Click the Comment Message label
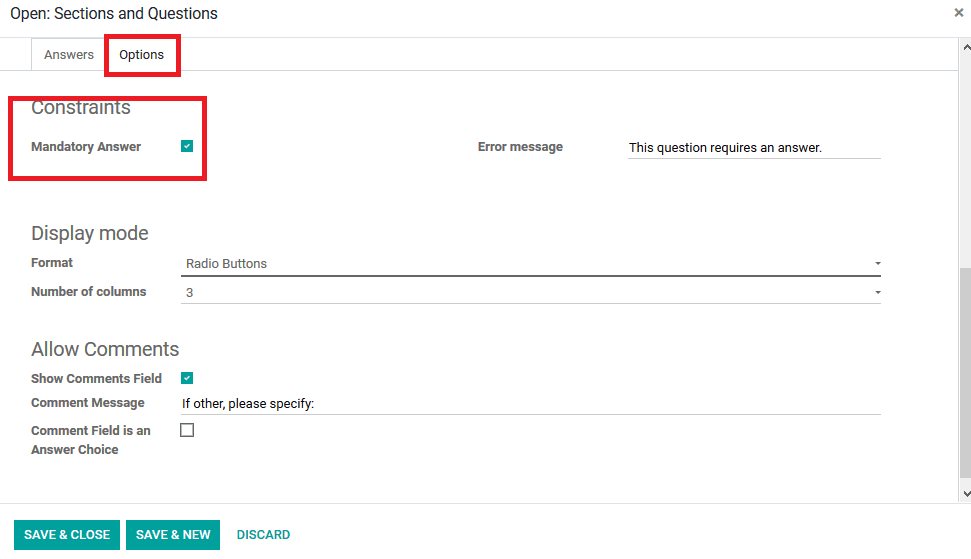The width and height of the screenshot is (971, 559). pyautogui.click(x=88, y=402)
